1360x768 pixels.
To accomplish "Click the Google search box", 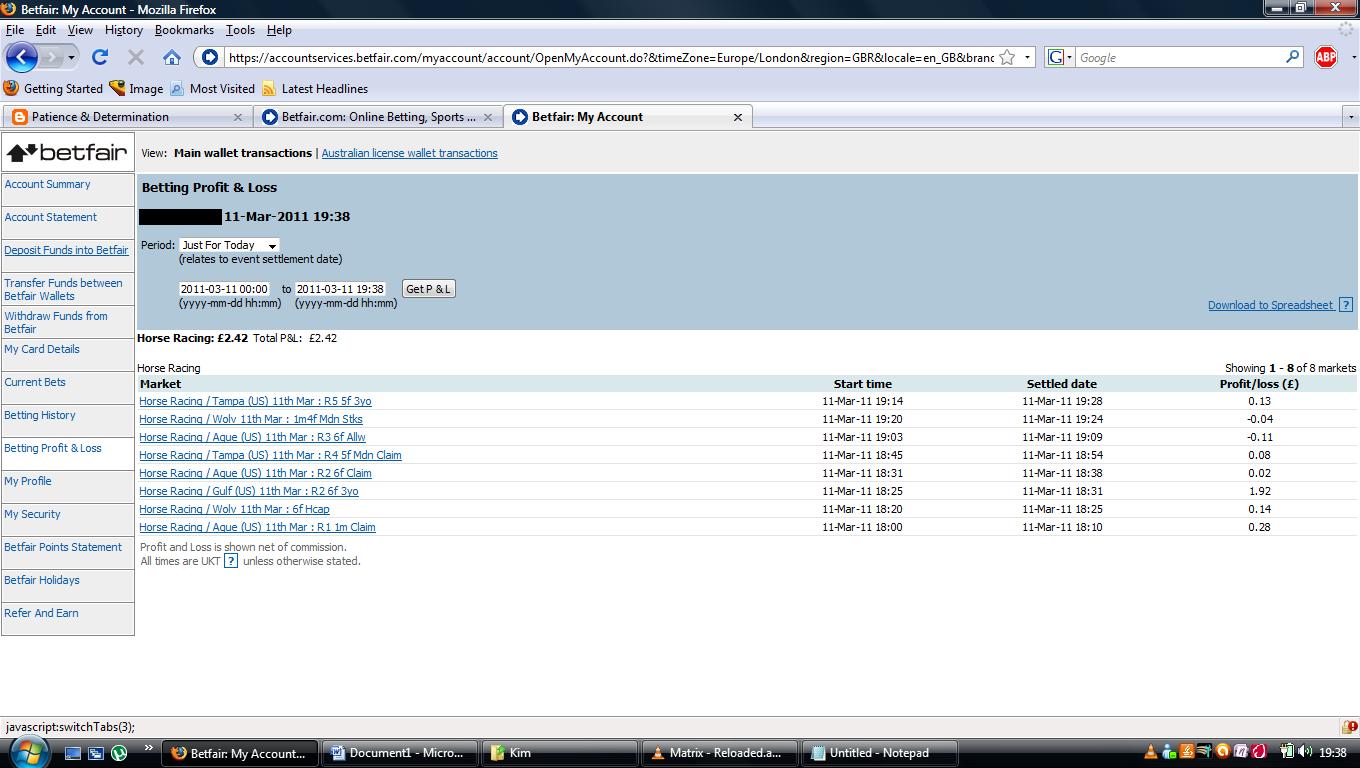I will [1178, 57].
